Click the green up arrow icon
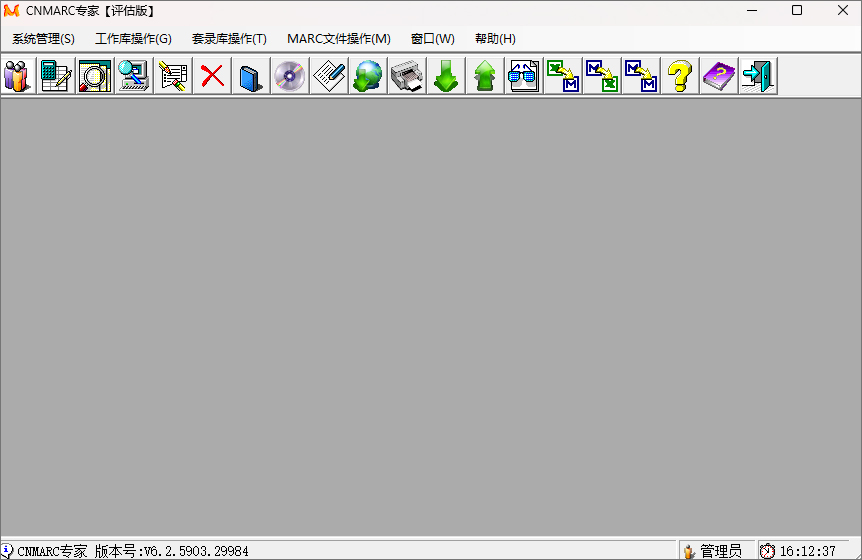Screen dimensions: 862x560 coord(485,76)
